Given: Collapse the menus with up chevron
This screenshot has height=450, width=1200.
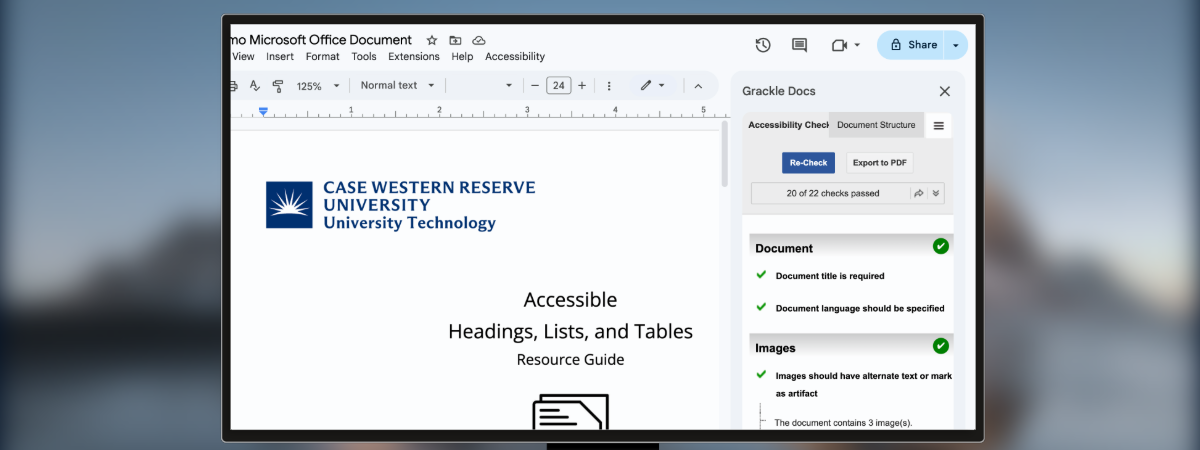Looking at the screenshot, I should (x=698, y=86).
